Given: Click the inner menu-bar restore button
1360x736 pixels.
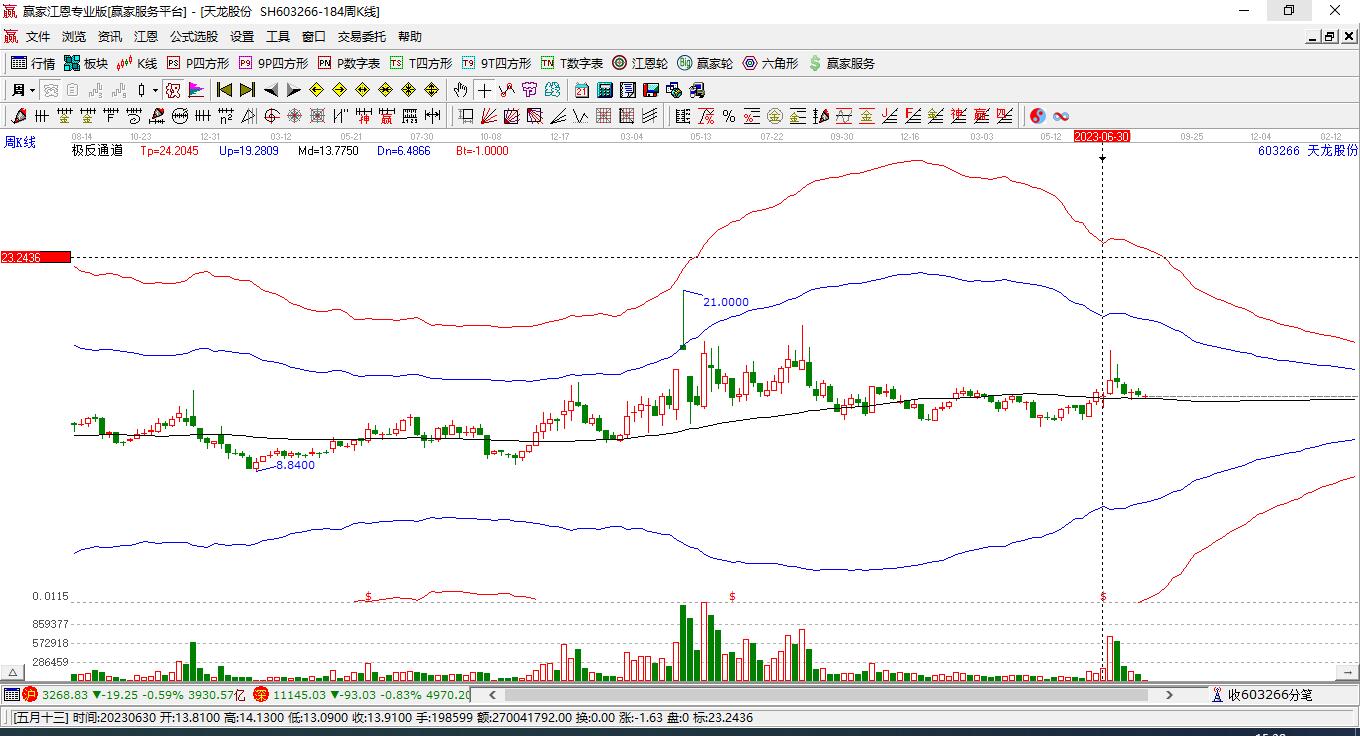Looking at the screenshot, I should (x=1330, y=37).
